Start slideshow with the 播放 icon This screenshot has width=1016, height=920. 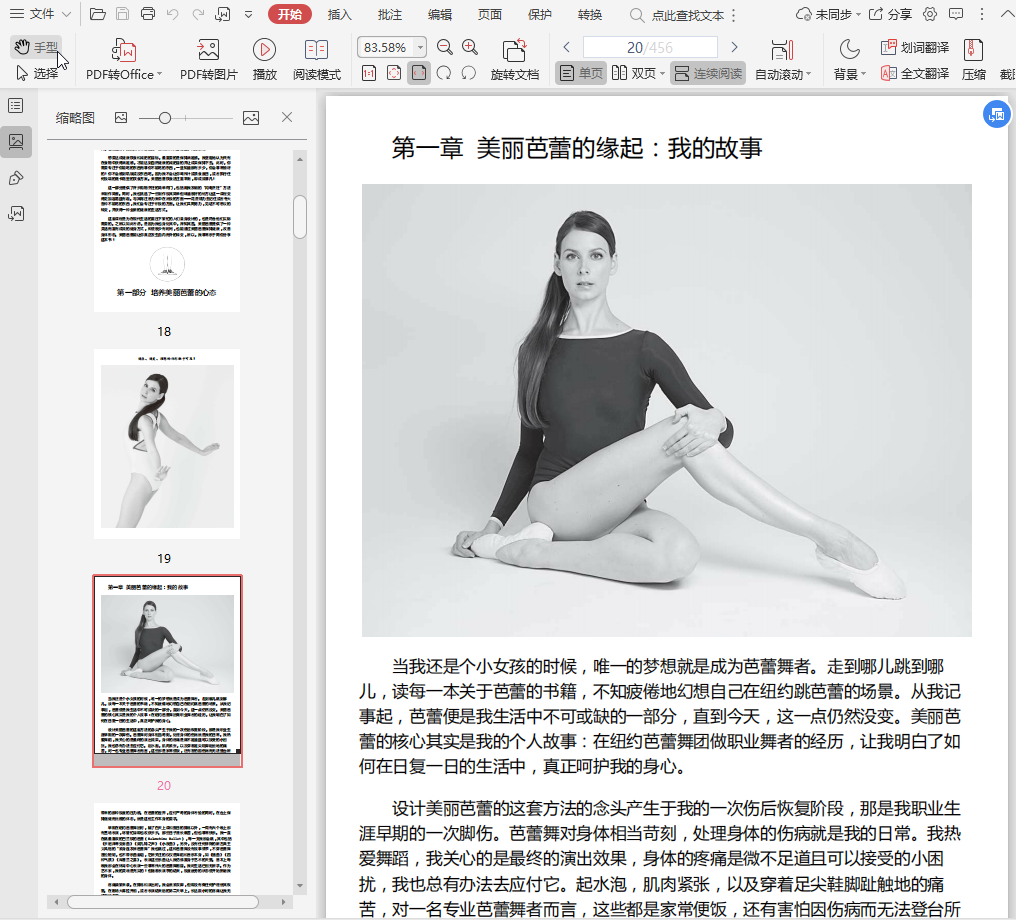[x=264, y=60]
